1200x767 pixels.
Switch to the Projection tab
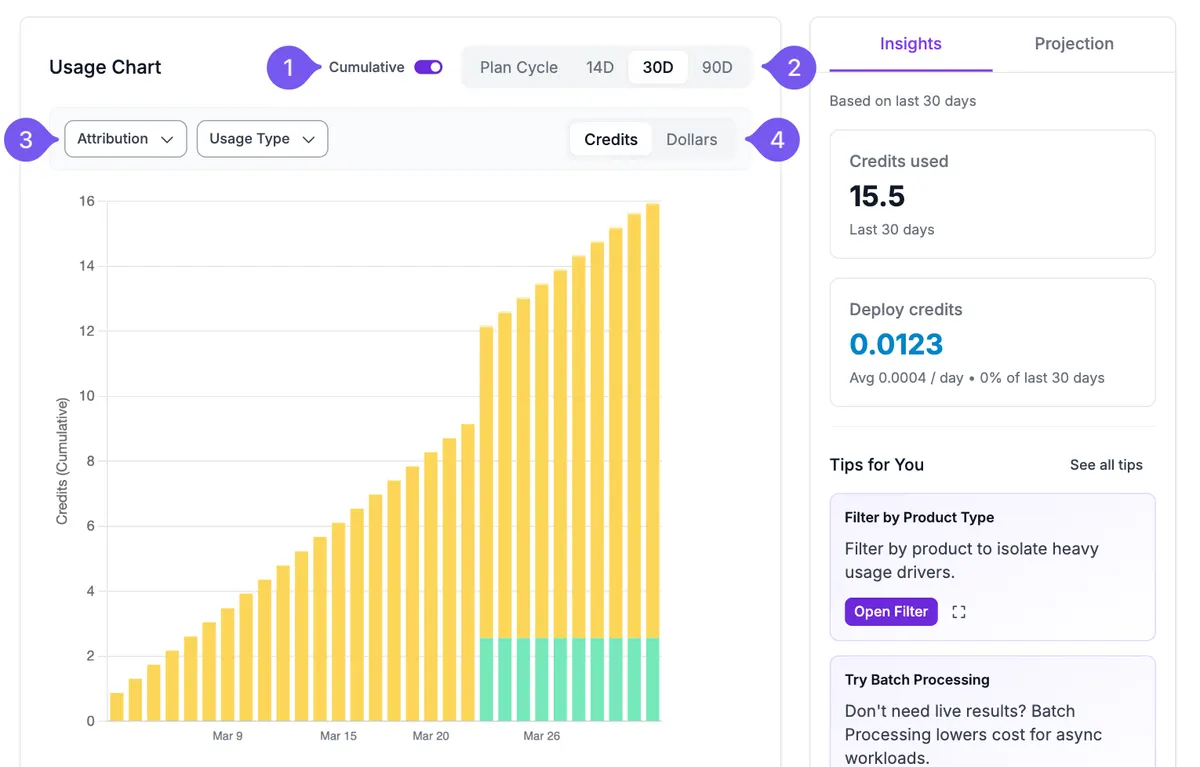point(1074,44)
